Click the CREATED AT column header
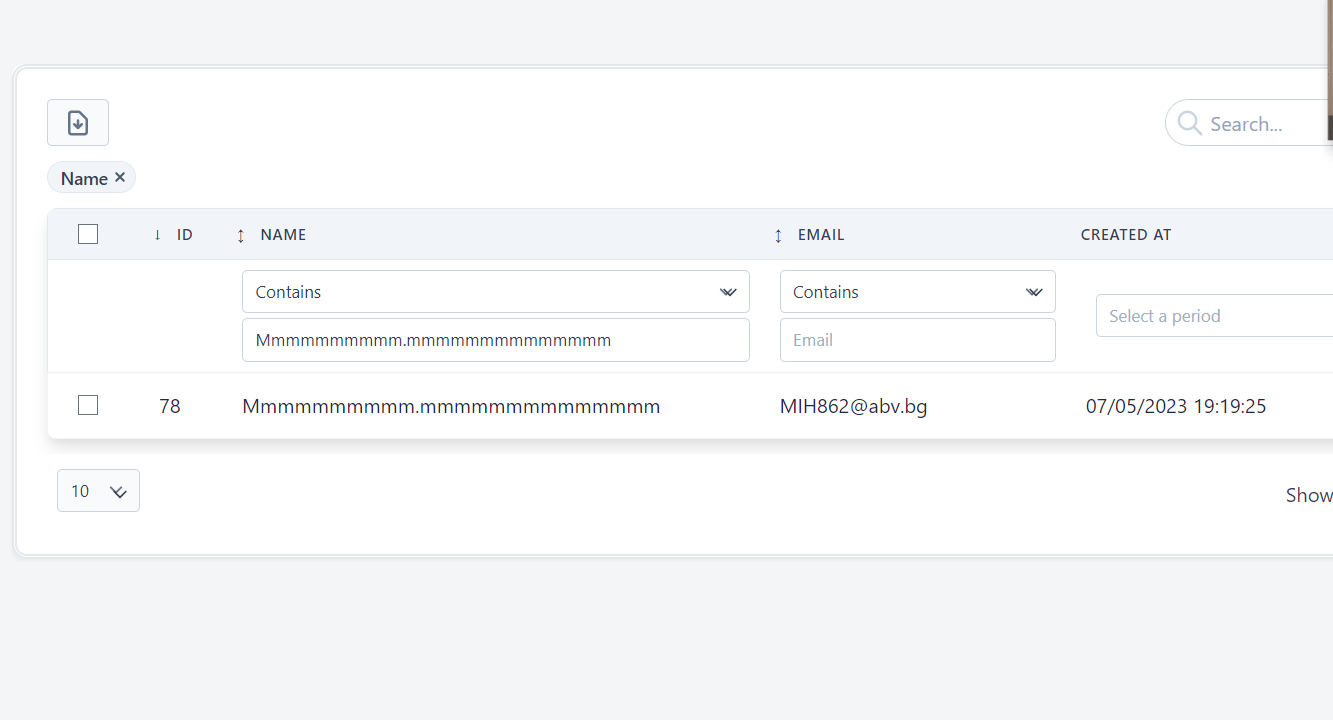 [x=1126, y=235]
